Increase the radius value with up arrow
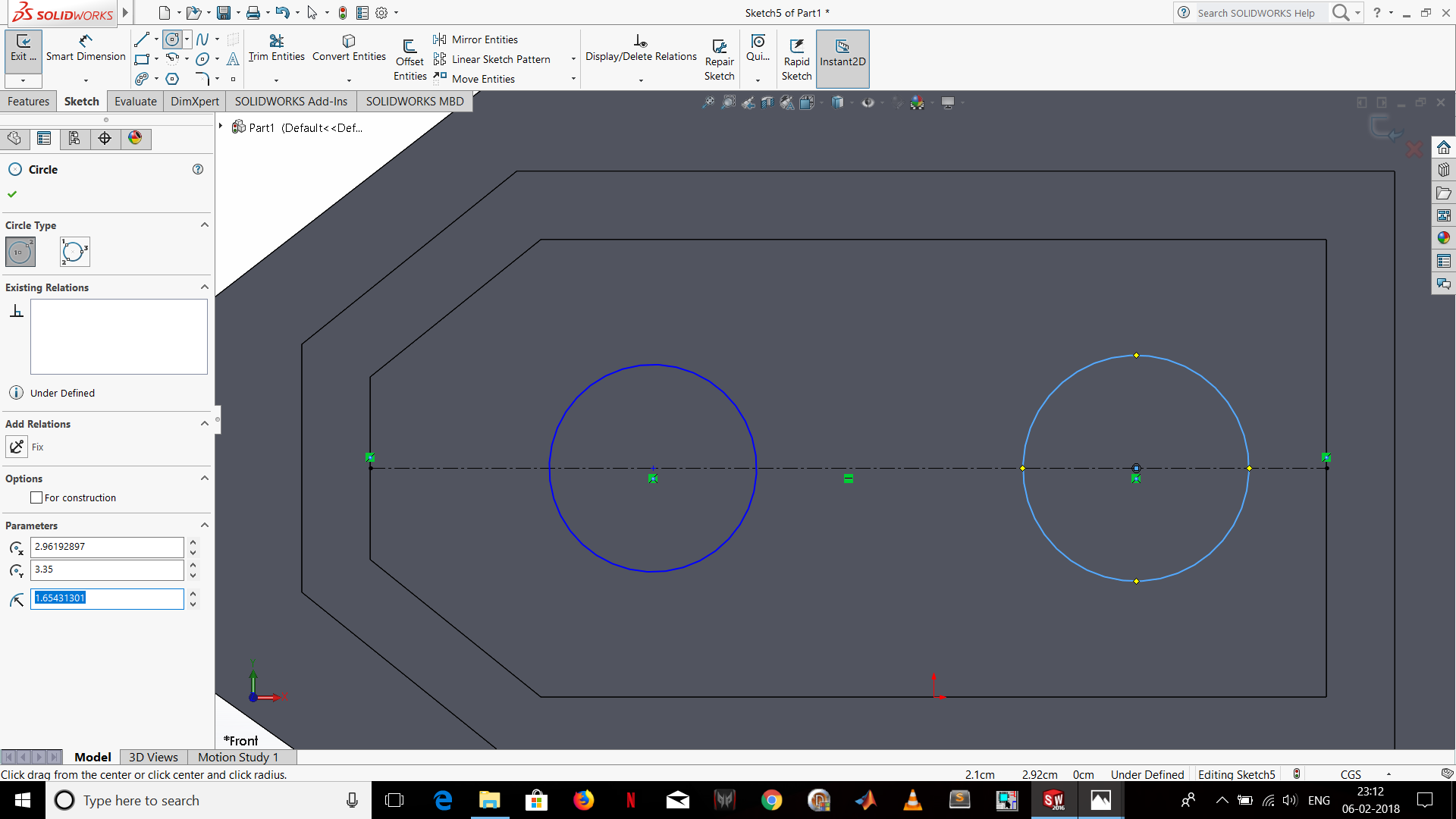1456x819 pixels. tap(193, 594)
